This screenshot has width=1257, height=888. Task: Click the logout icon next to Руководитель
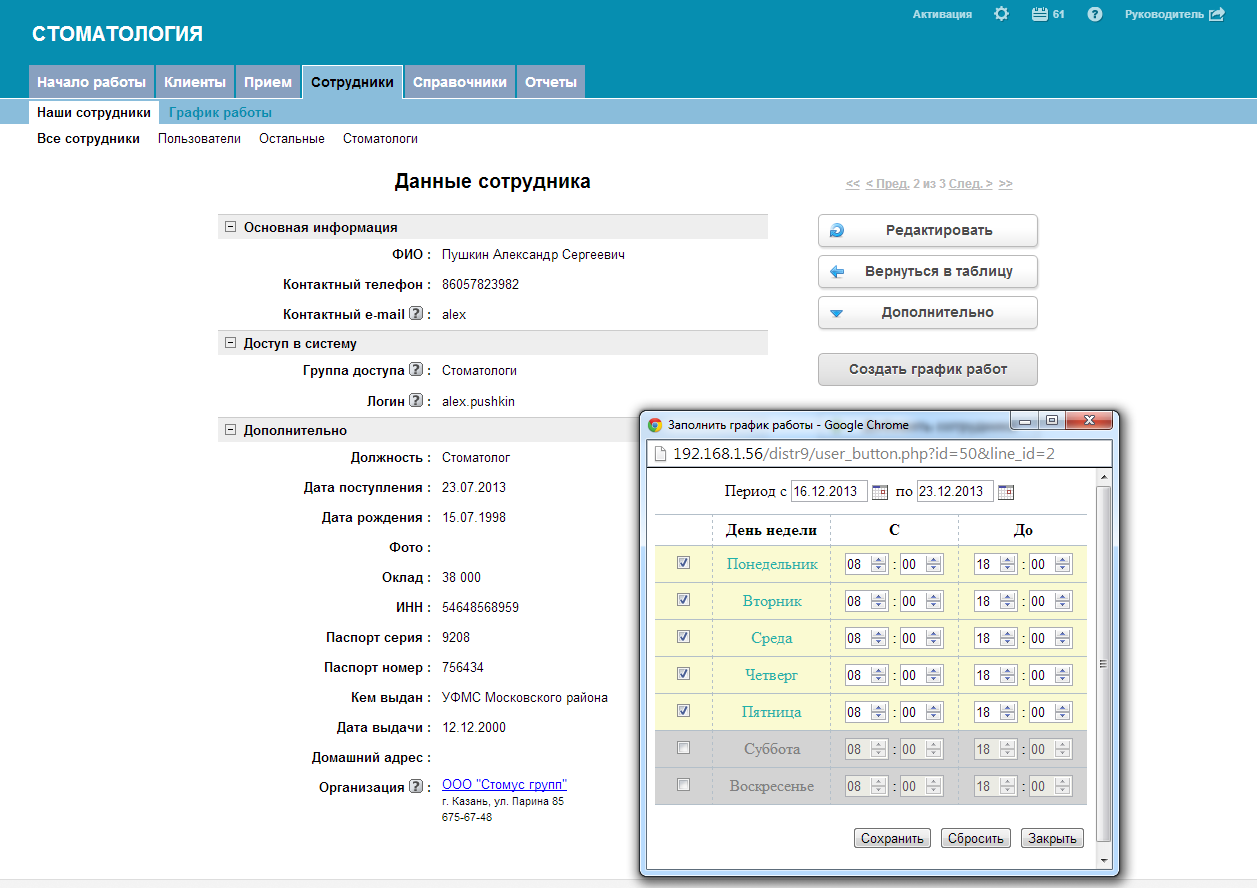(1217, 15)
